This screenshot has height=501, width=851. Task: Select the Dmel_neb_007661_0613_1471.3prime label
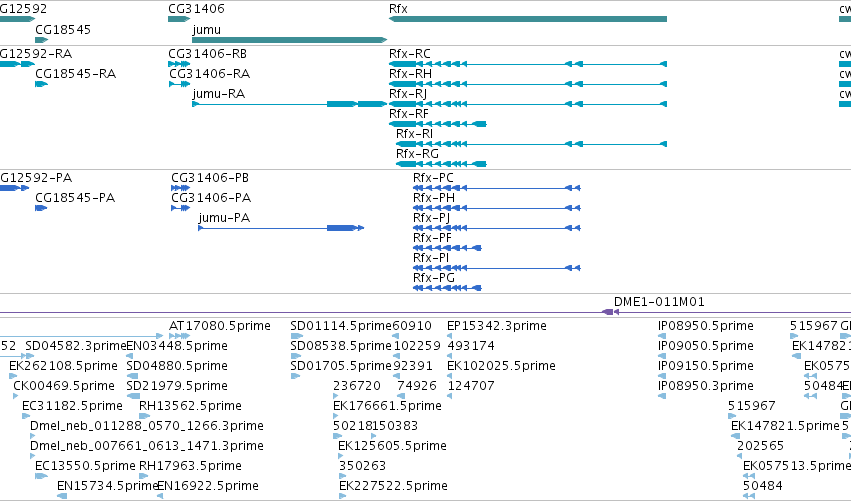pyautogui.click(x=147, y=447)
